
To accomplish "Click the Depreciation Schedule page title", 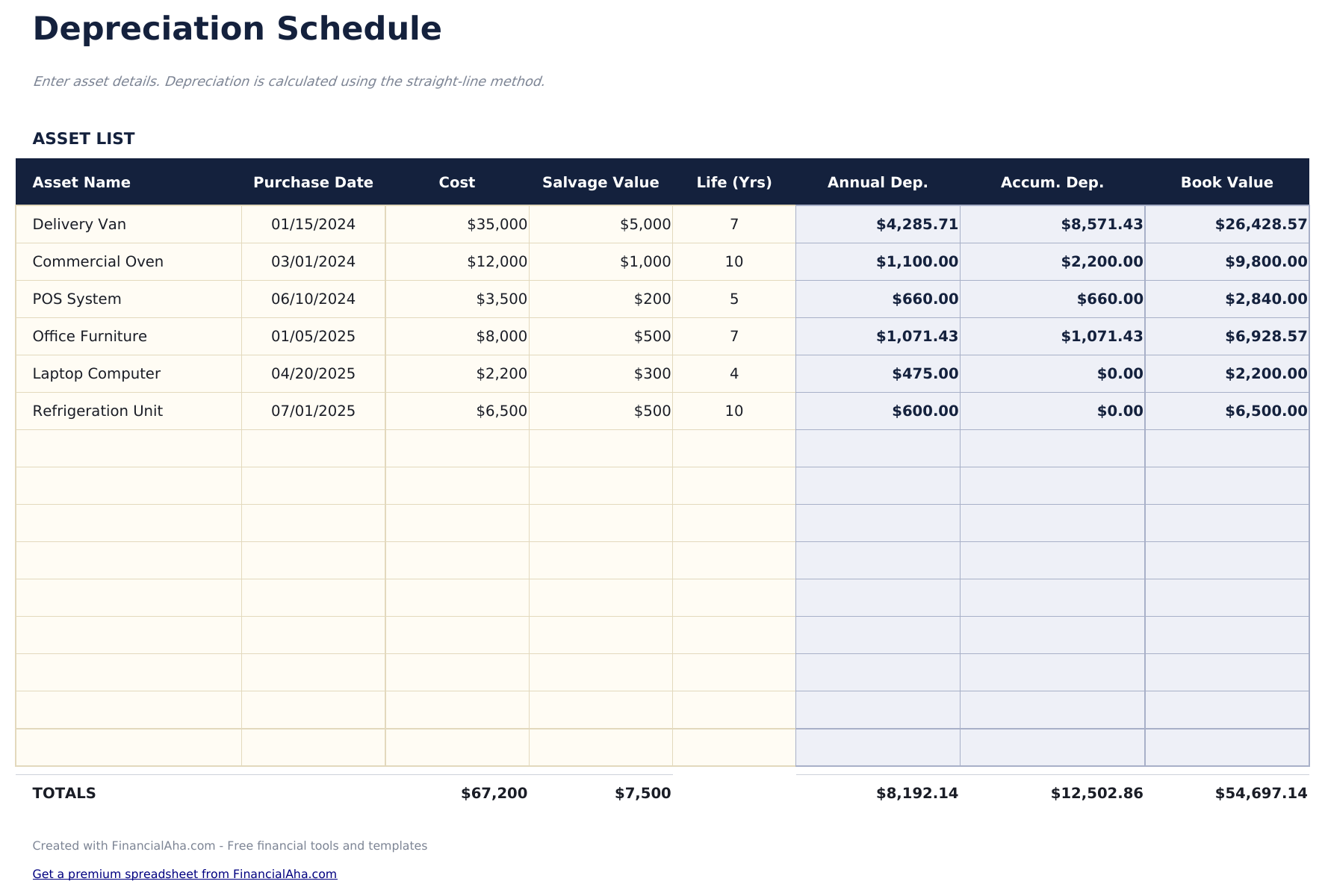I will click(236, 28).
